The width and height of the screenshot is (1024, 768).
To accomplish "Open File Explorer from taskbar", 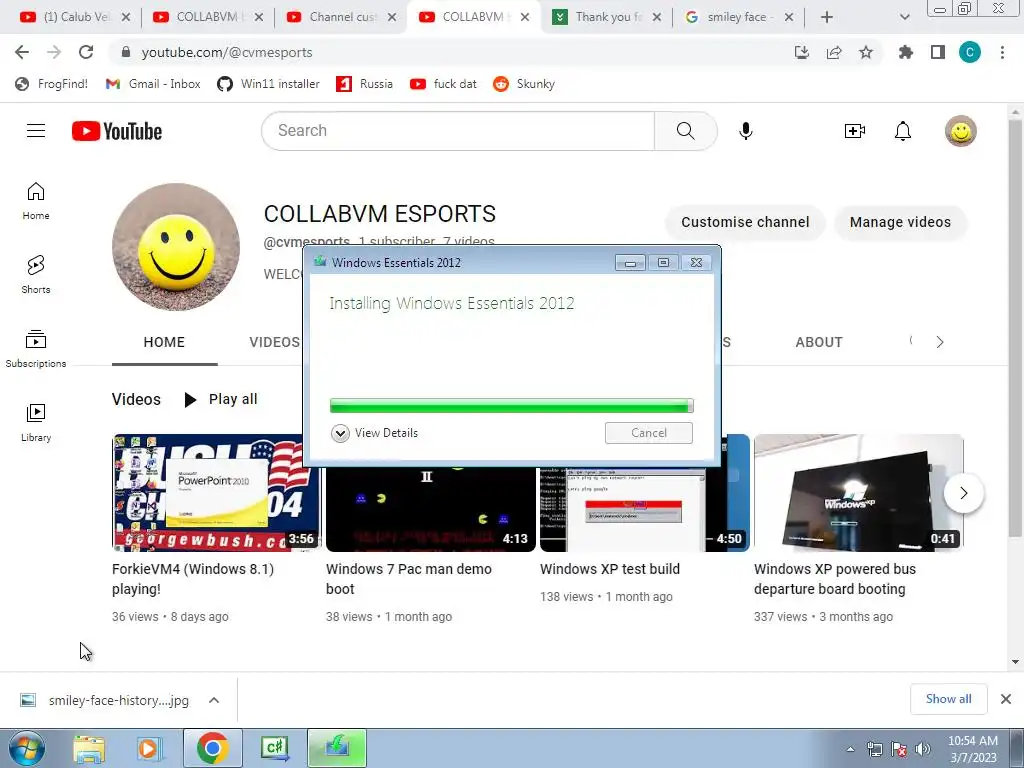I will click(x=89, y=749).
